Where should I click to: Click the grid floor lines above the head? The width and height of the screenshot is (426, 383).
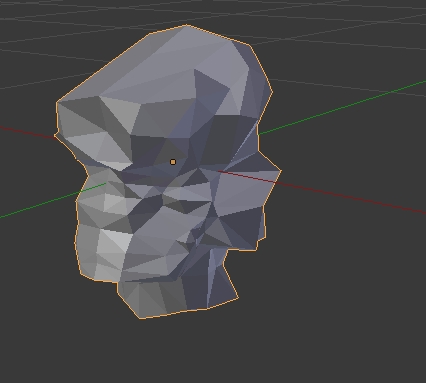(x=213, y=12)
